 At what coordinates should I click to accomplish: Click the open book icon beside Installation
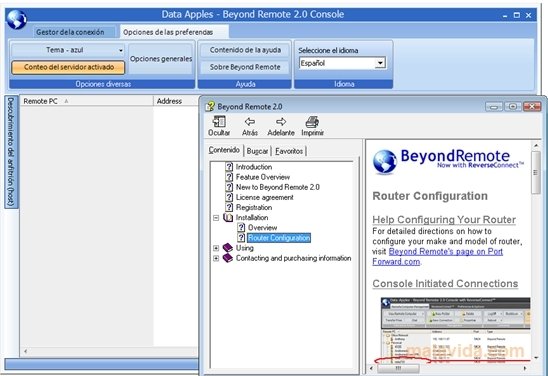[228, 217]
